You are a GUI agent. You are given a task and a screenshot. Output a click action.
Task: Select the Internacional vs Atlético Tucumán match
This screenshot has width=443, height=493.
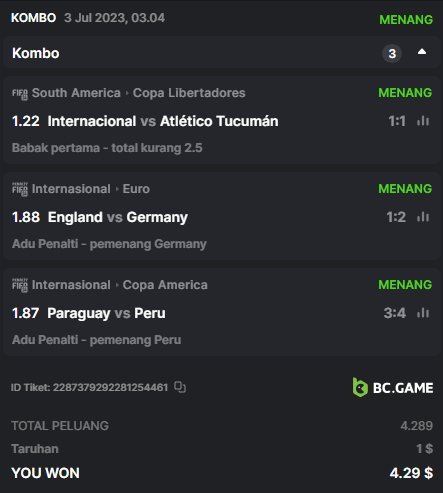tap(163, 121)
